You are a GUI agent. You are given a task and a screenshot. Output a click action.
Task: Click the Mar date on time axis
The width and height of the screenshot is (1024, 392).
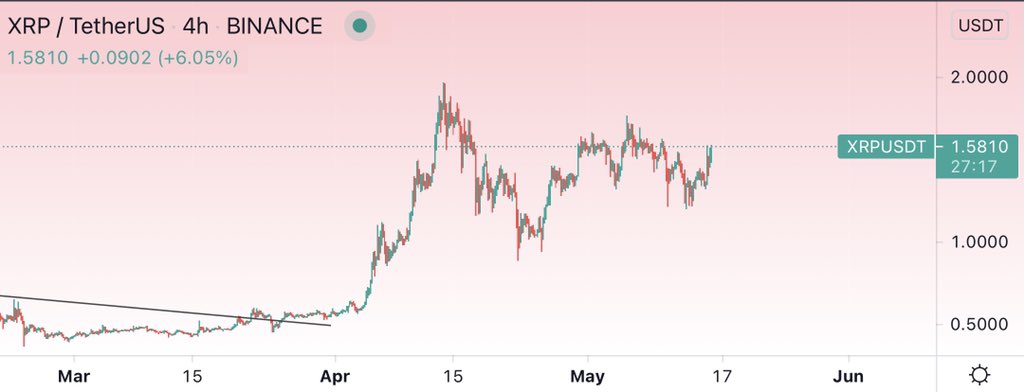pyautogui.click(x=74, y=377)
